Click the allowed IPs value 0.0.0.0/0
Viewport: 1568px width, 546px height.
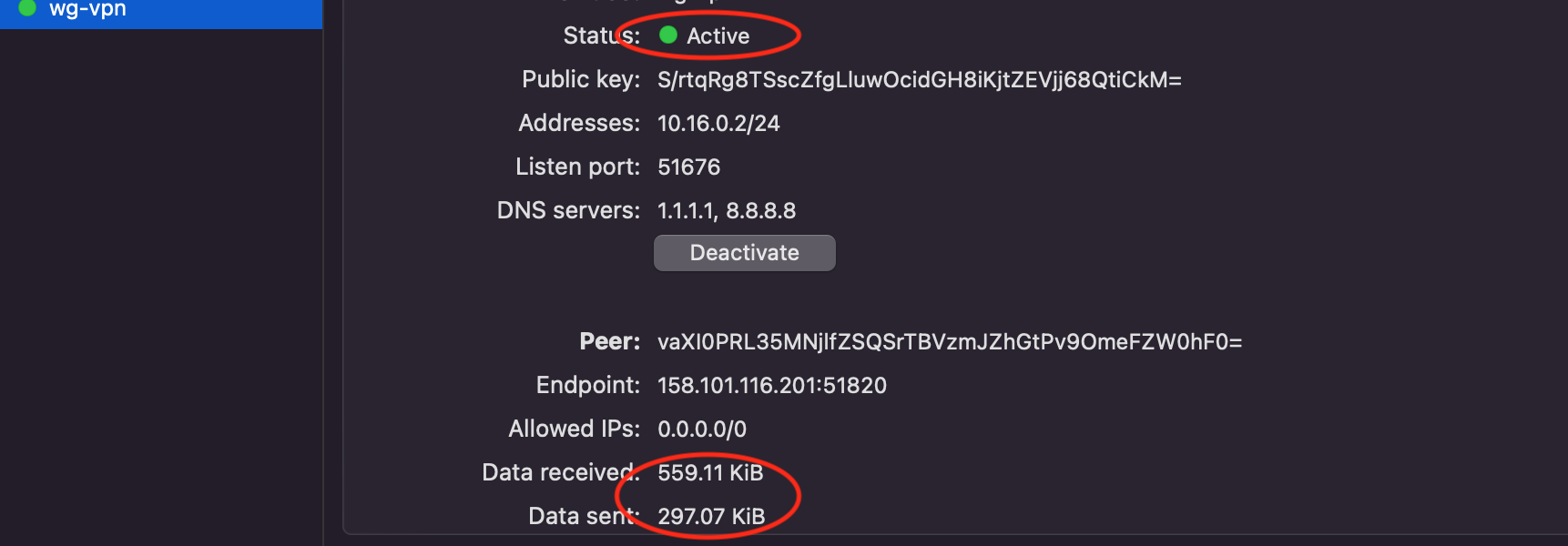pos(701,430)
